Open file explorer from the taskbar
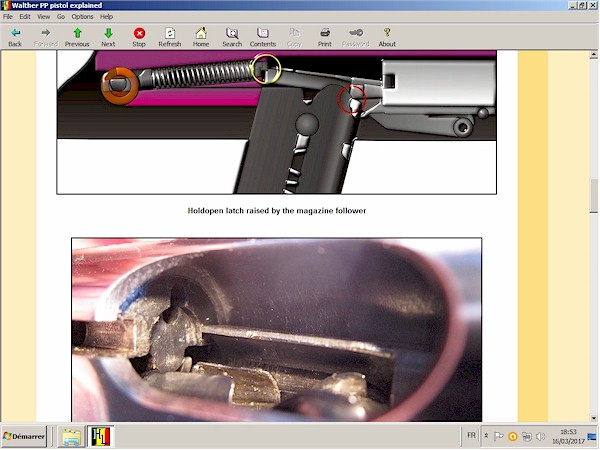Screen dimensions: 600x450 click(72, 436)
